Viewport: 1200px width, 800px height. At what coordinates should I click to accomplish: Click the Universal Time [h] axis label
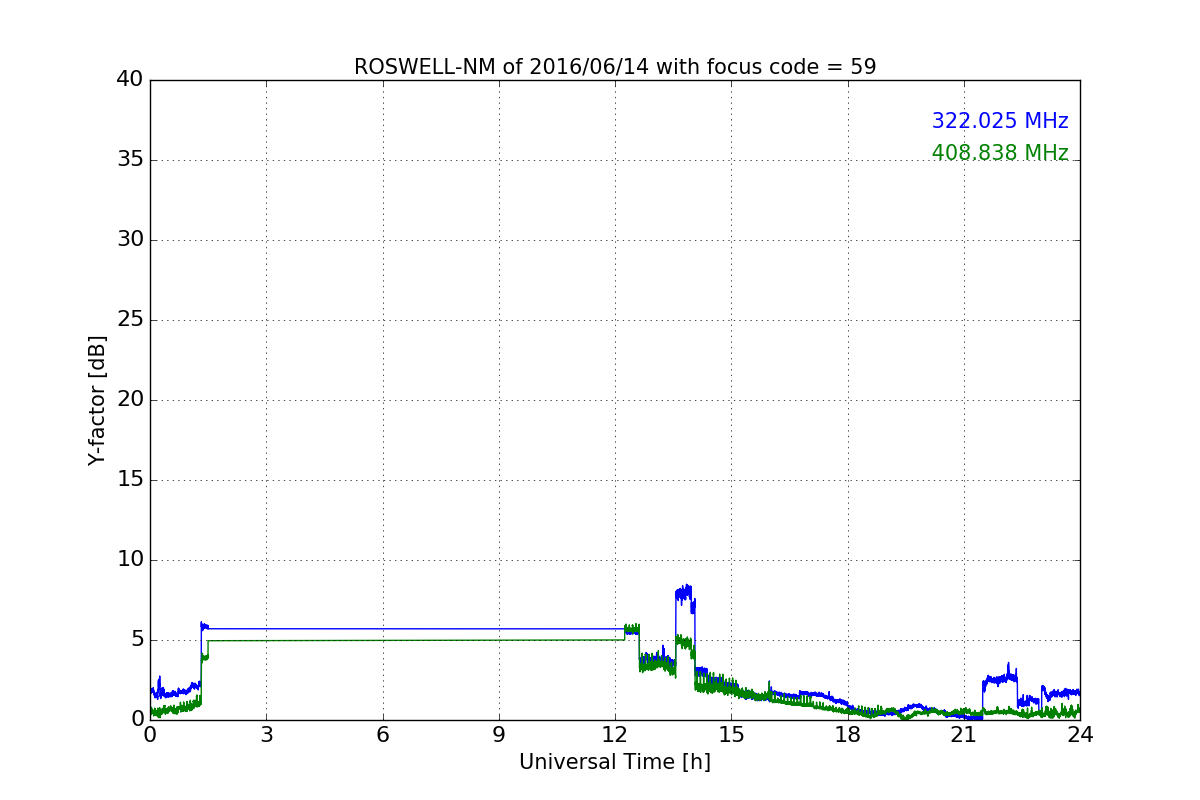coord(615,762)
